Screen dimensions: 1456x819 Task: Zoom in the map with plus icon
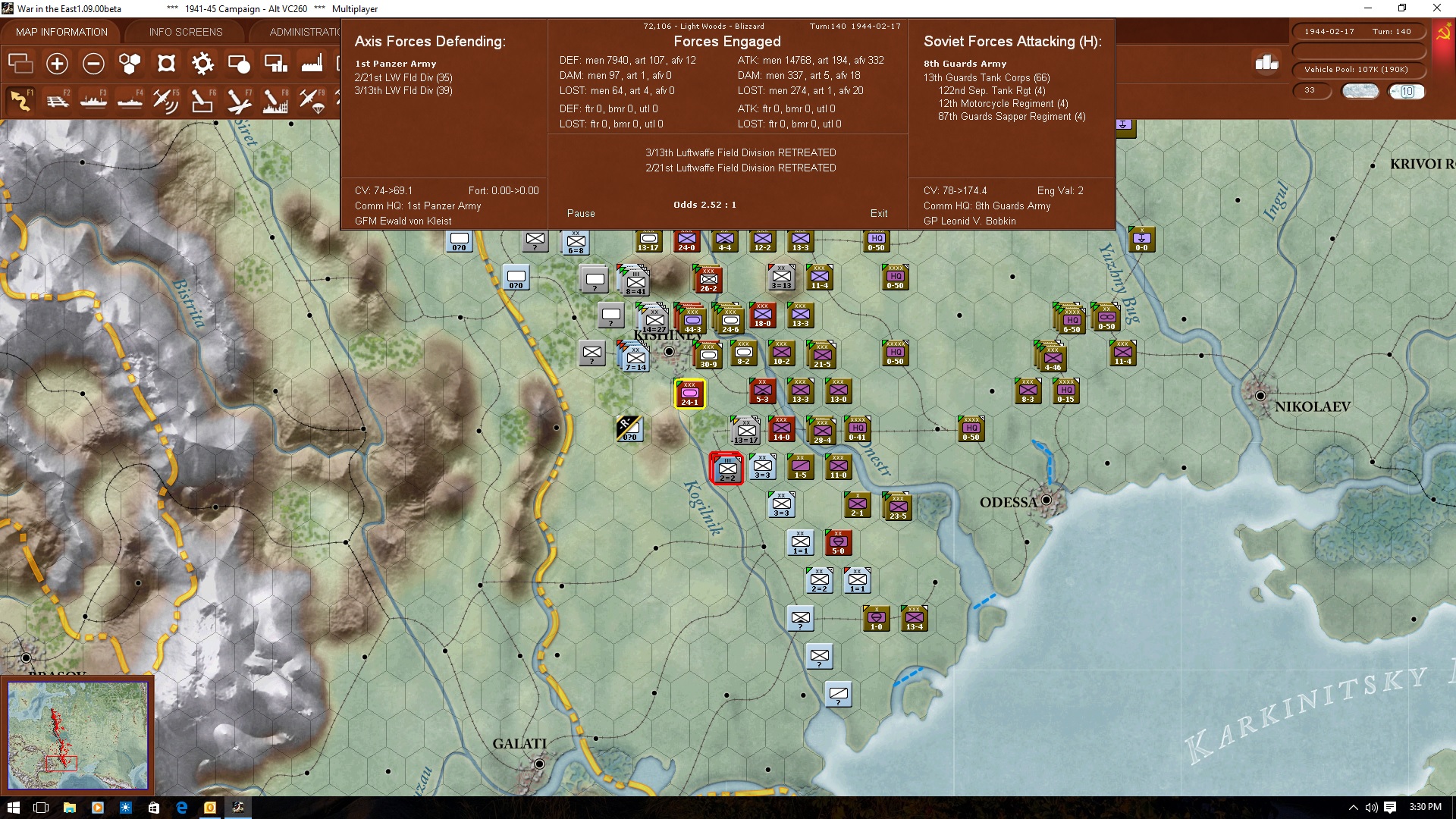tap(57, 64)
